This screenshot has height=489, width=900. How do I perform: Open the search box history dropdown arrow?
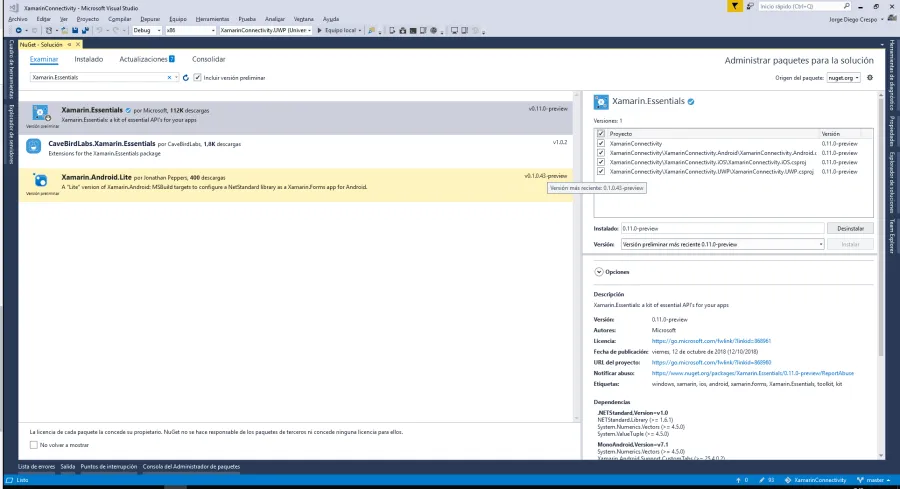pyautogui.click(x=176, y=77)
